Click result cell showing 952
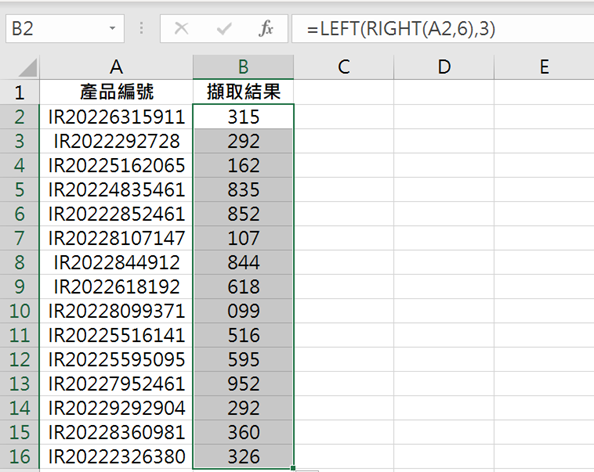Screen dimensions: 594x472 click(243, 383)
